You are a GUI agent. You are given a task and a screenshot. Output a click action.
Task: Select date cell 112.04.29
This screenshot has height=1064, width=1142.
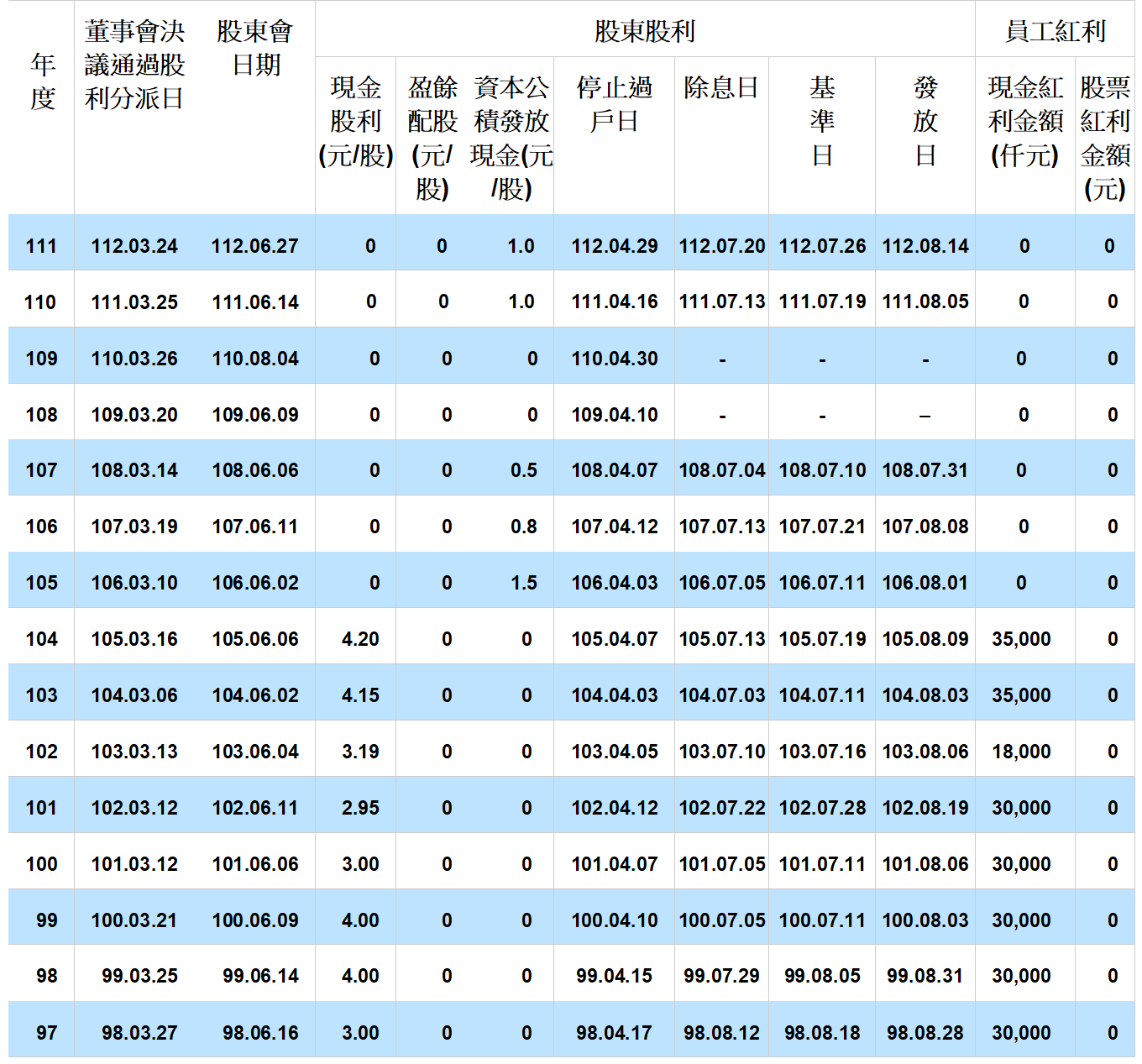[x=615, y=246]
